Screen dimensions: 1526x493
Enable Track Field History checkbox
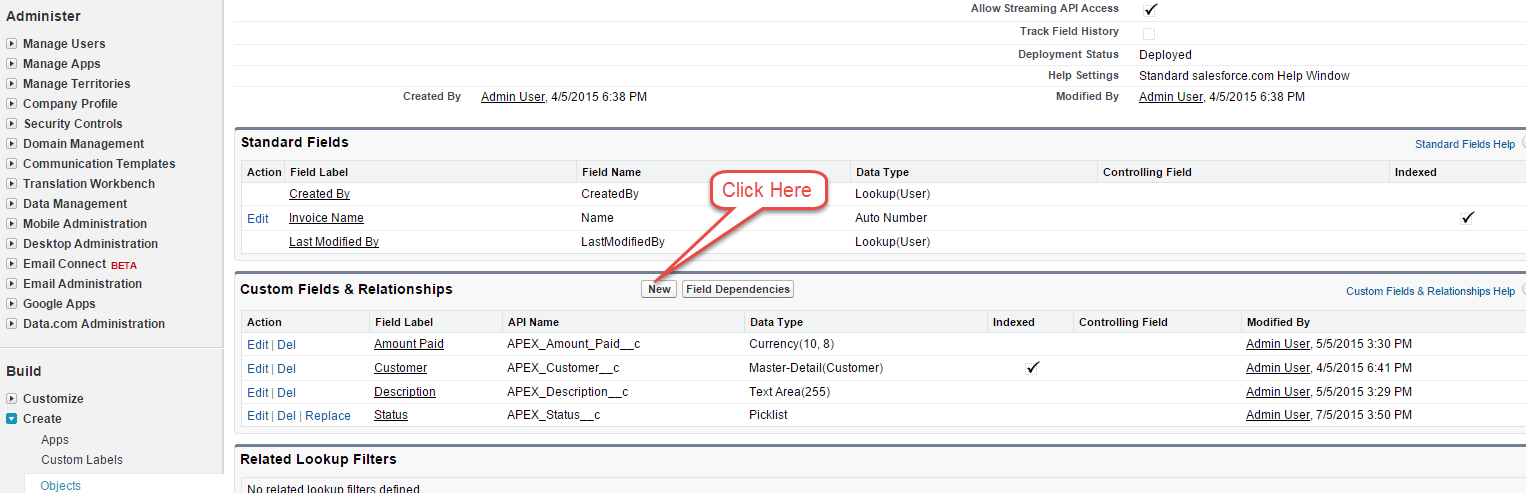coord(1149,33)
